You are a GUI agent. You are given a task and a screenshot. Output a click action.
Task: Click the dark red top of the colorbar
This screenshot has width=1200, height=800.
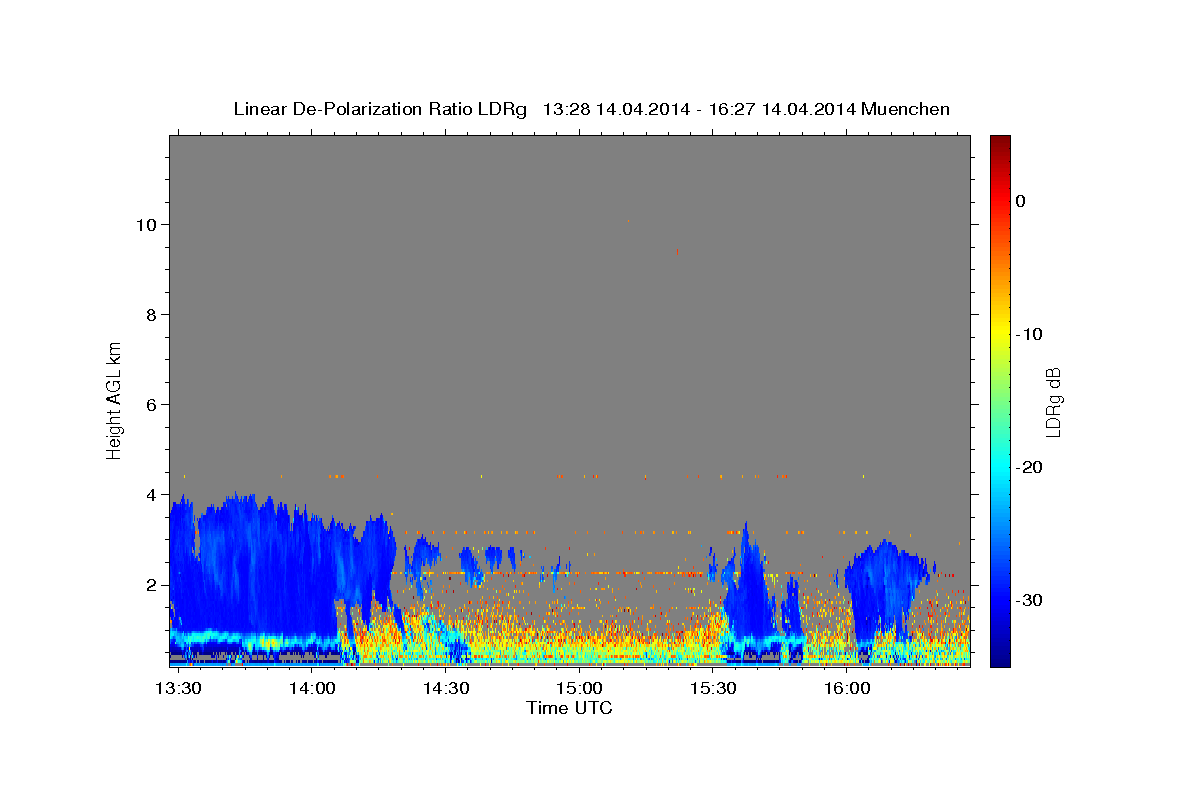coord(1000,145)
